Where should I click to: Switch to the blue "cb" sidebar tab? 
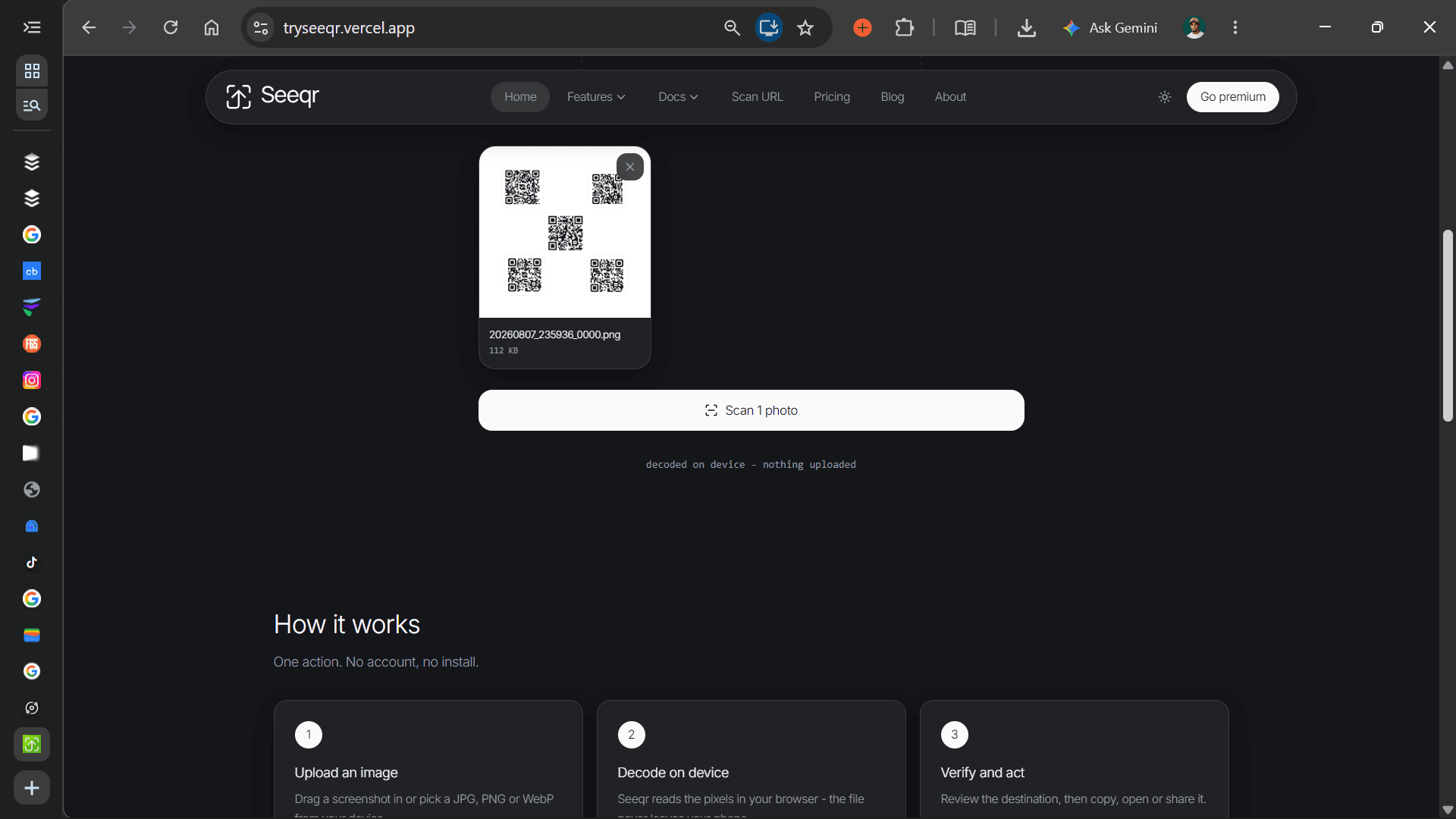tap(32, 271)
